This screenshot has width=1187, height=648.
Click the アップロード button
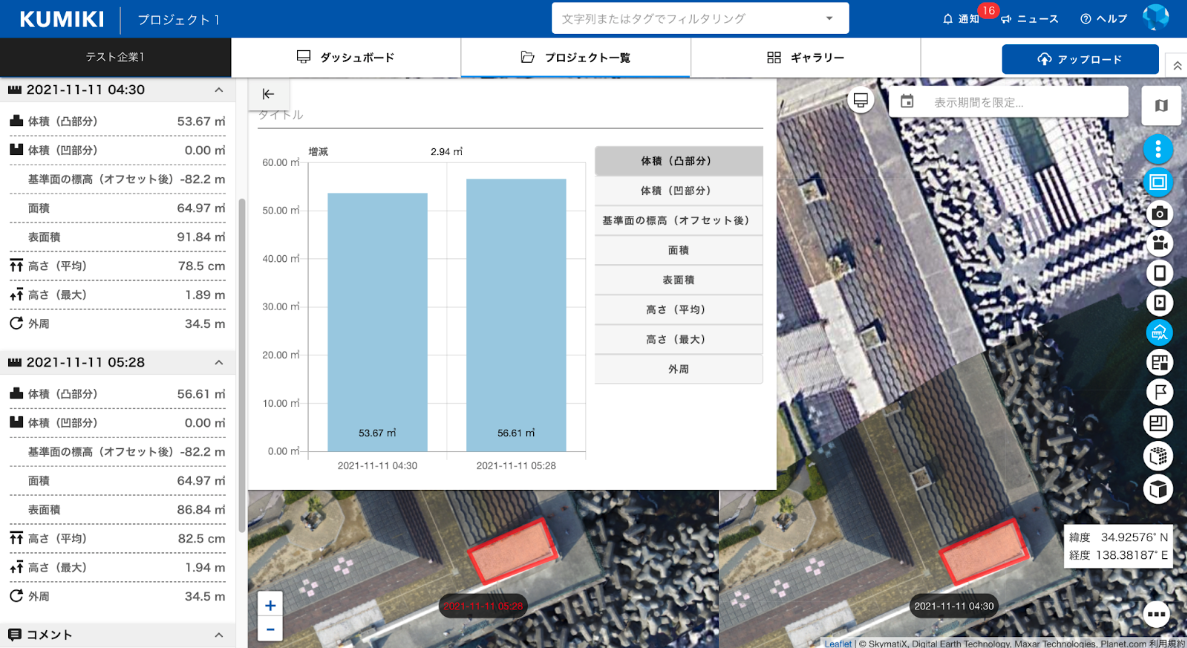click(1080, 59)
